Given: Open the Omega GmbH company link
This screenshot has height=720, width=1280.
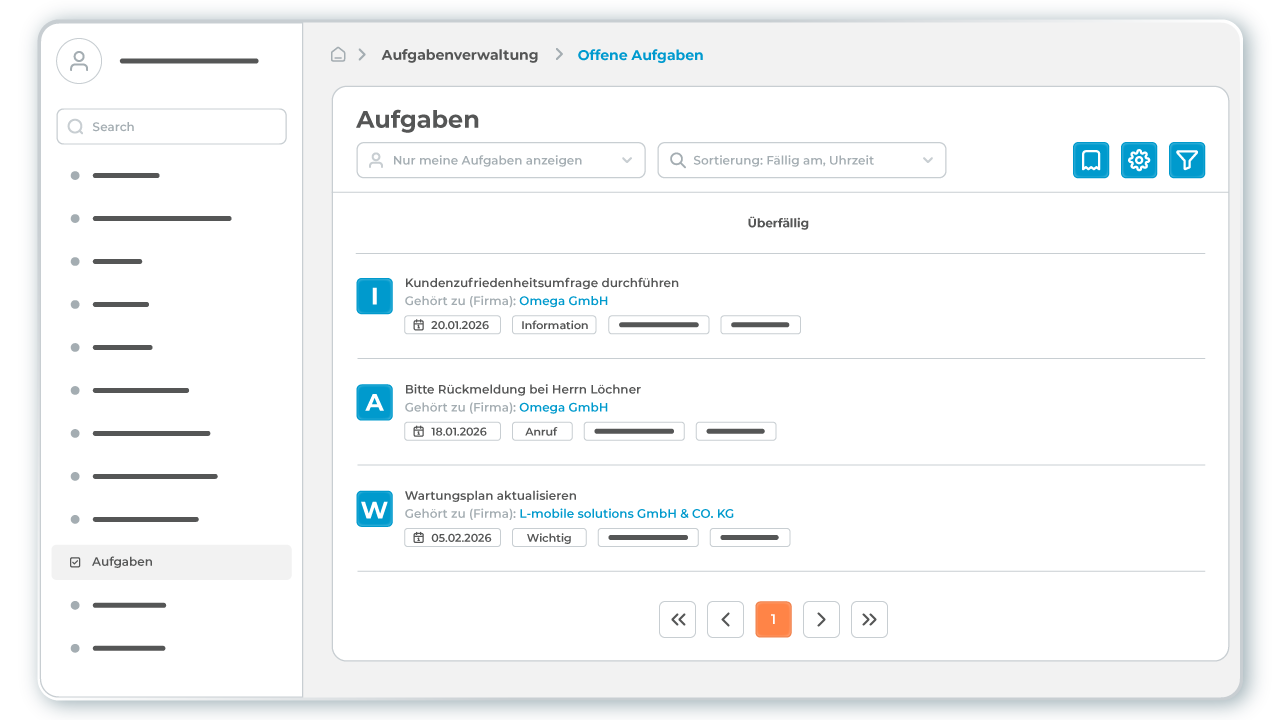Looking at the screenshot, I should 563,300.
